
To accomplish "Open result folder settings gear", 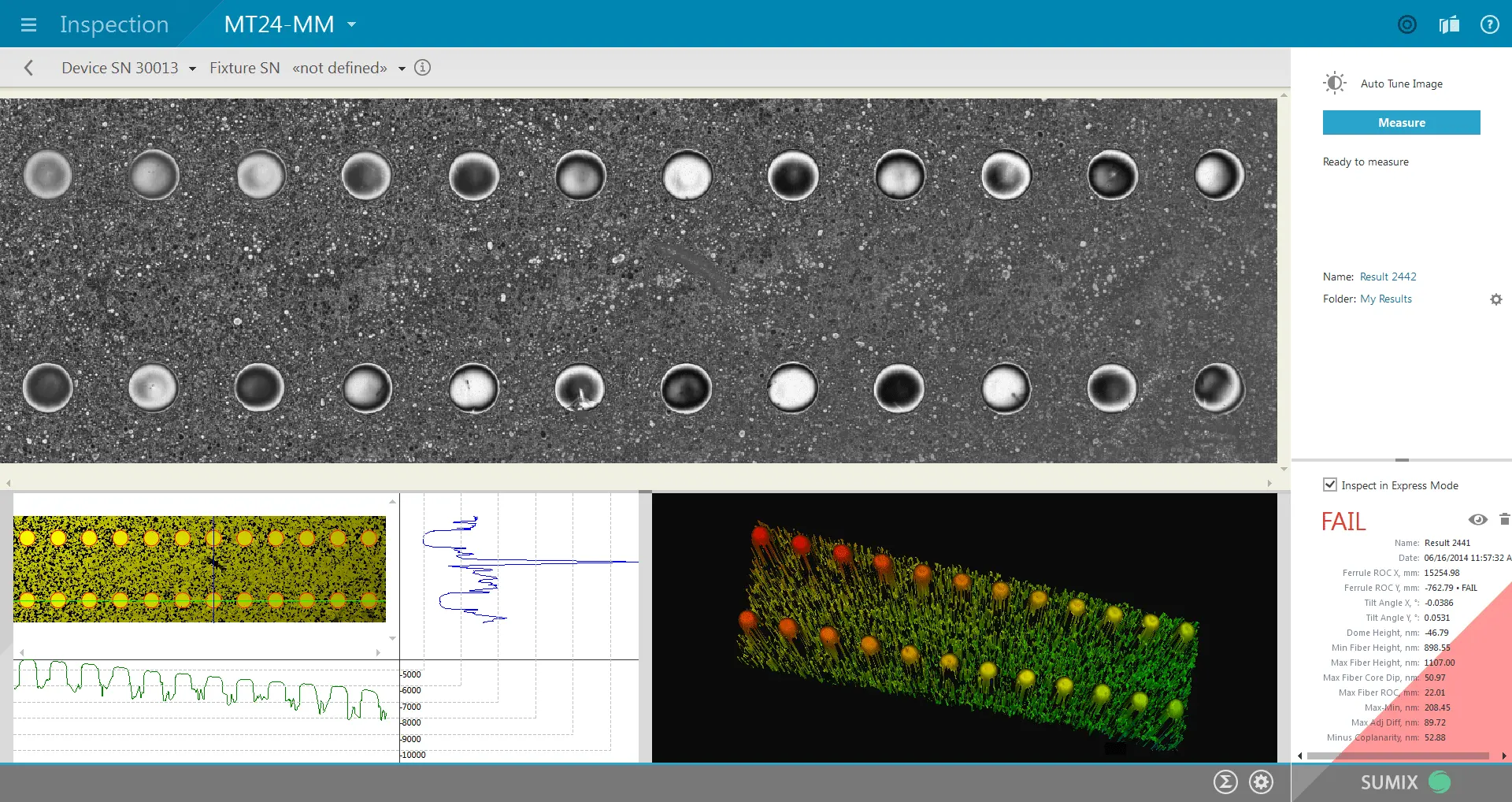I will click(1496, 299).
